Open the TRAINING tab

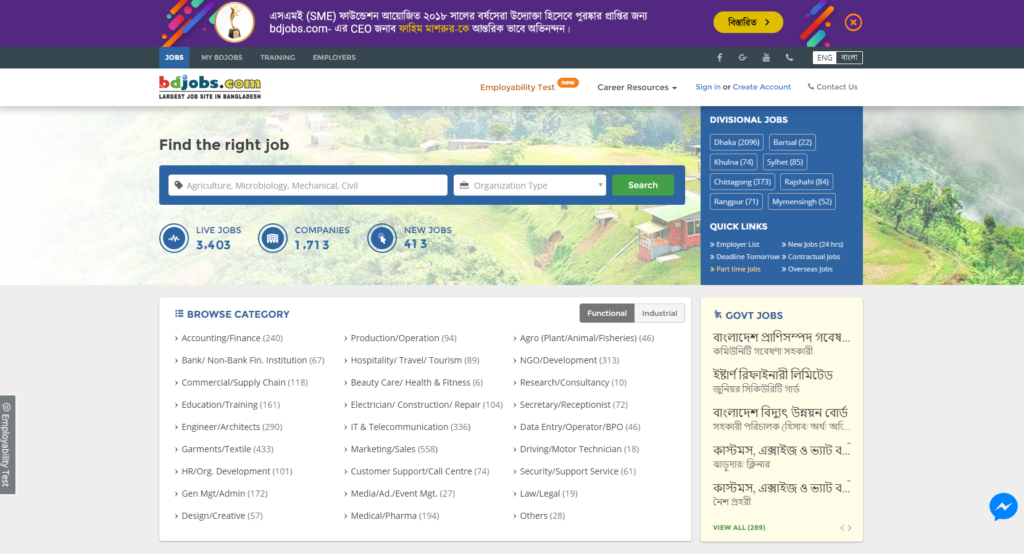tap(277, 58)
